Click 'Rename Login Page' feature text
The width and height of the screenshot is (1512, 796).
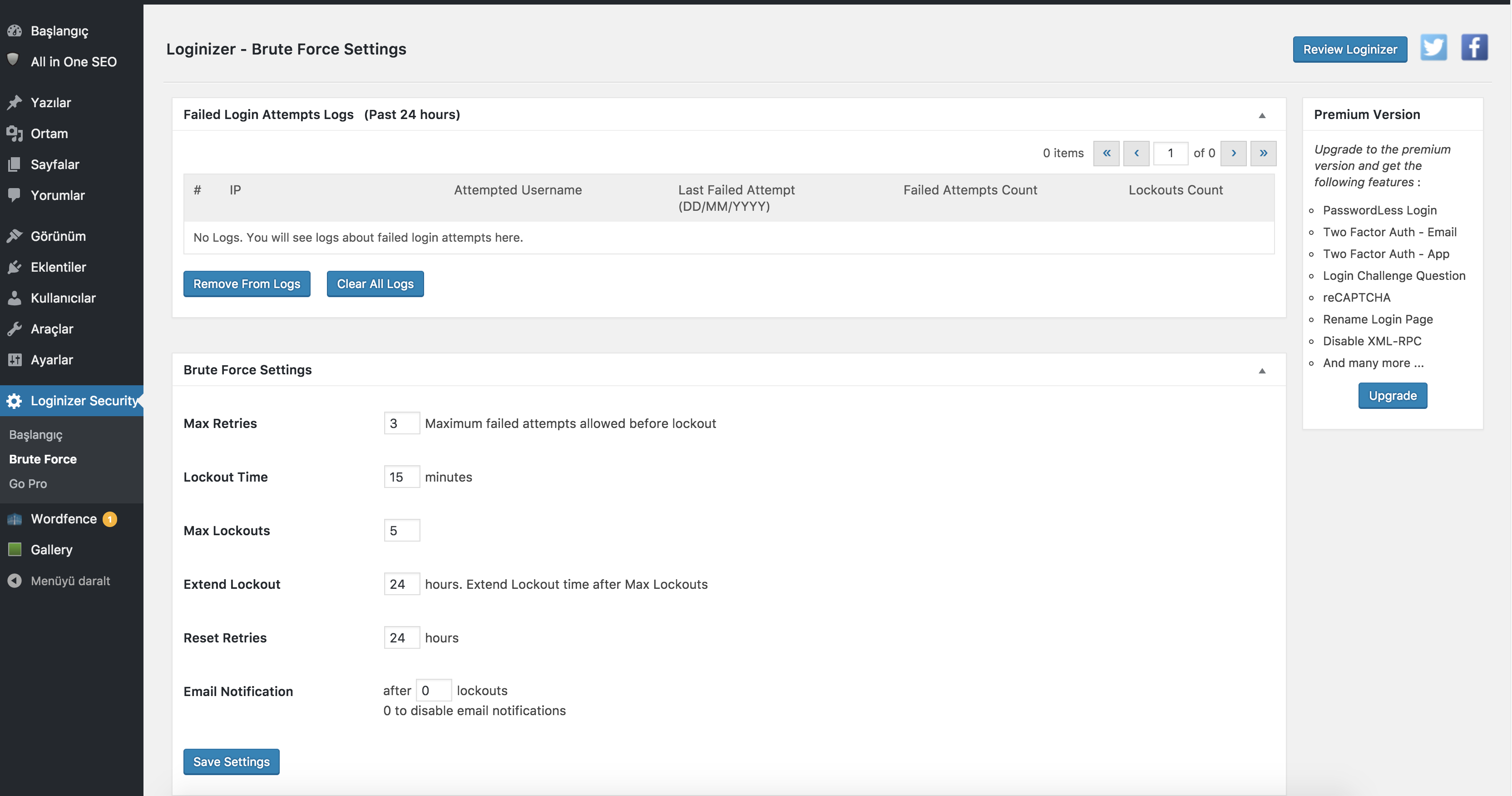[1377, 319]
